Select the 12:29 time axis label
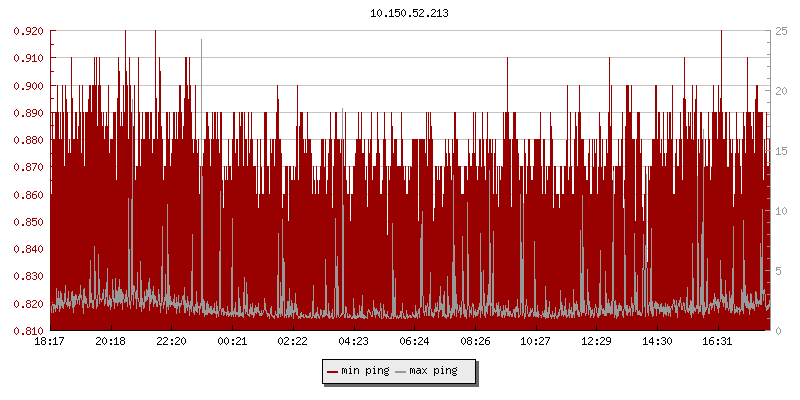Image resolution: width=800 pixels, height=400 pixels. pos(596,342)
